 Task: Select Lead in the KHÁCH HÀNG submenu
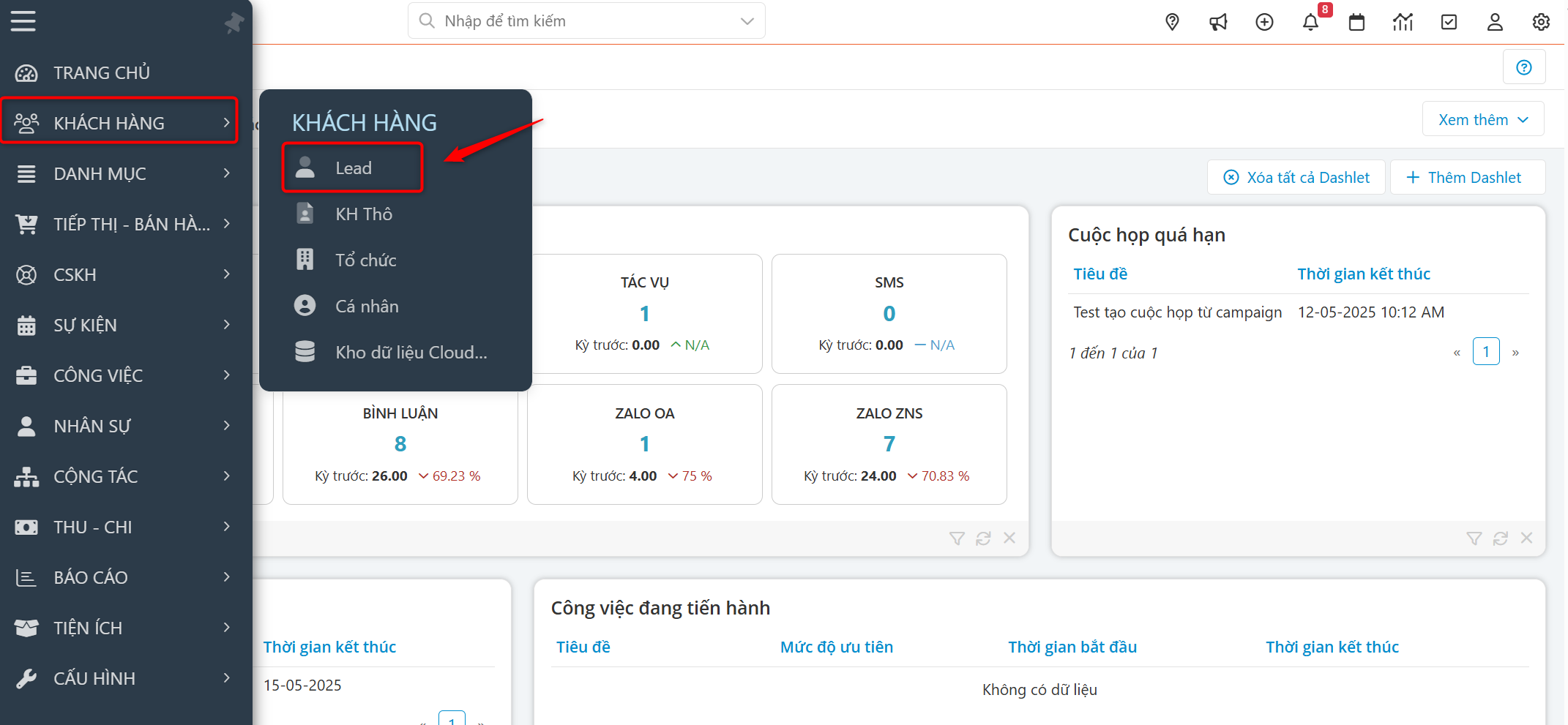353,168
